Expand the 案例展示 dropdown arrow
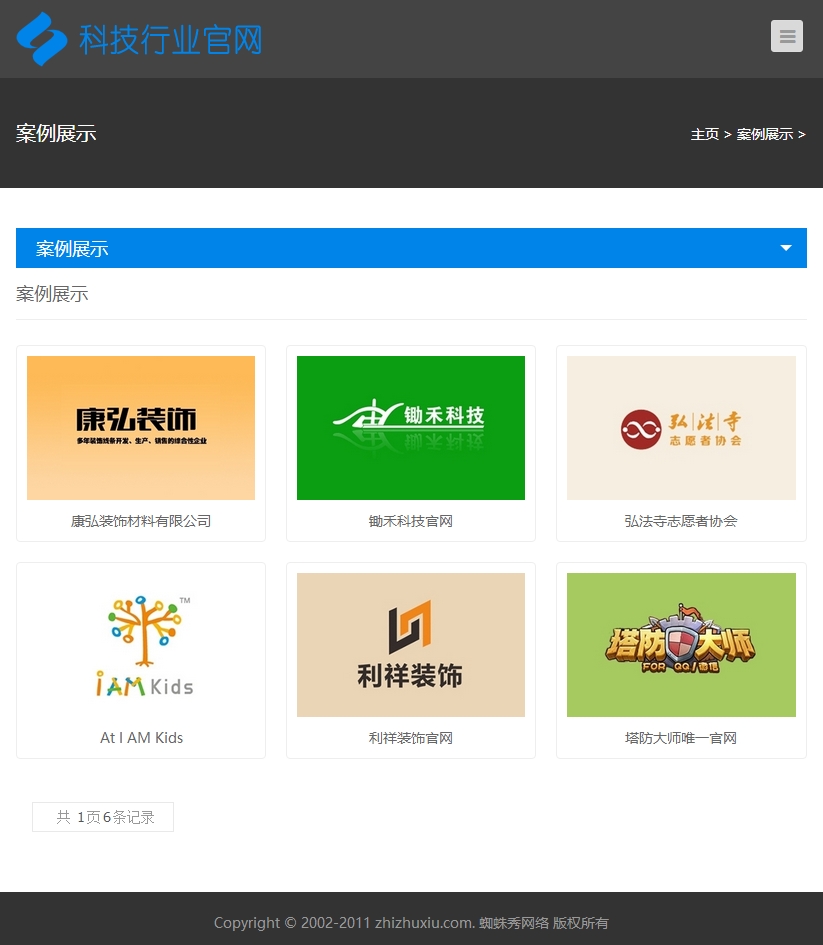The width and height of the screenshot is (823, 945). point(786,248)
